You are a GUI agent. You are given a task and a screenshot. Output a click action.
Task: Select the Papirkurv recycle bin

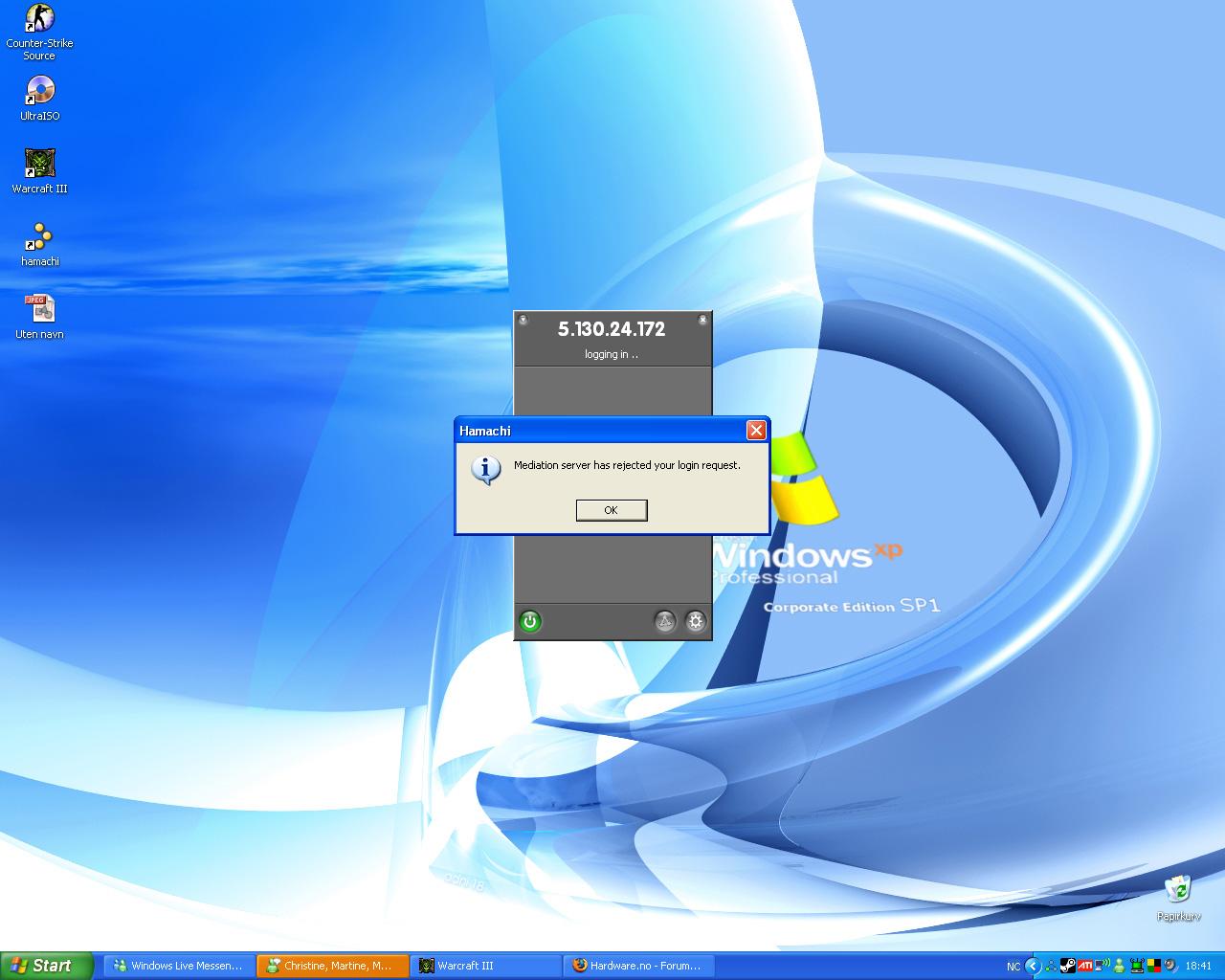click(1178, 899)
